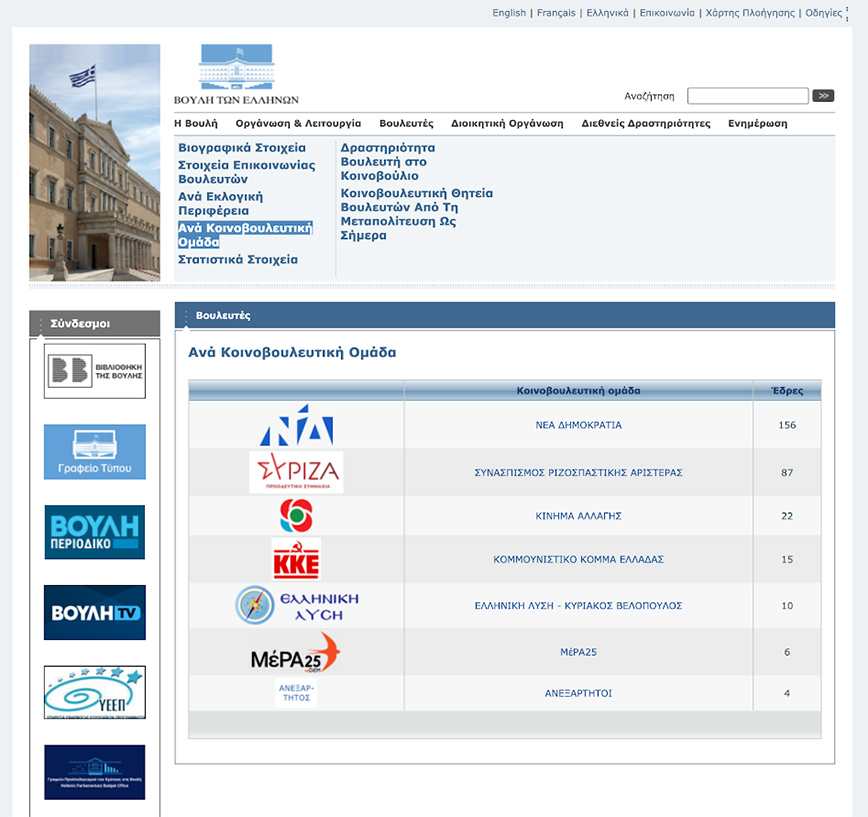Open the Parliament Library sidebar banner
The image size is (868, 817).
tap(95, 371)
